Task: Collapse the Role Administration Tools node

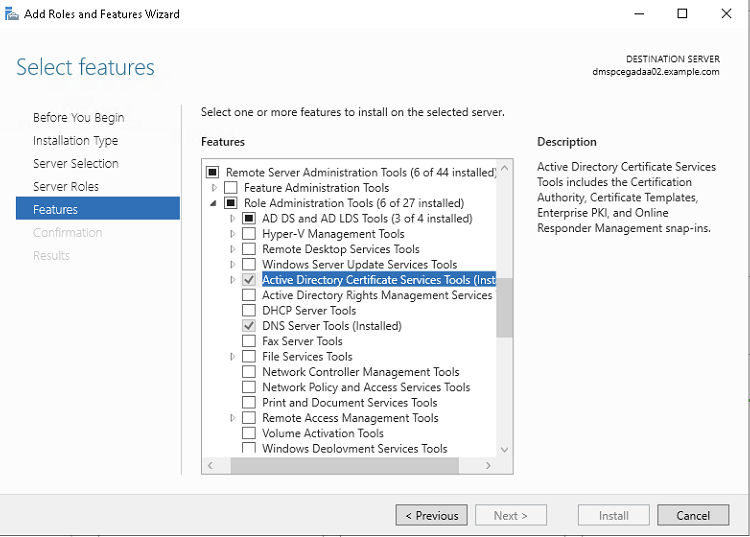Action: coord(214,203)
